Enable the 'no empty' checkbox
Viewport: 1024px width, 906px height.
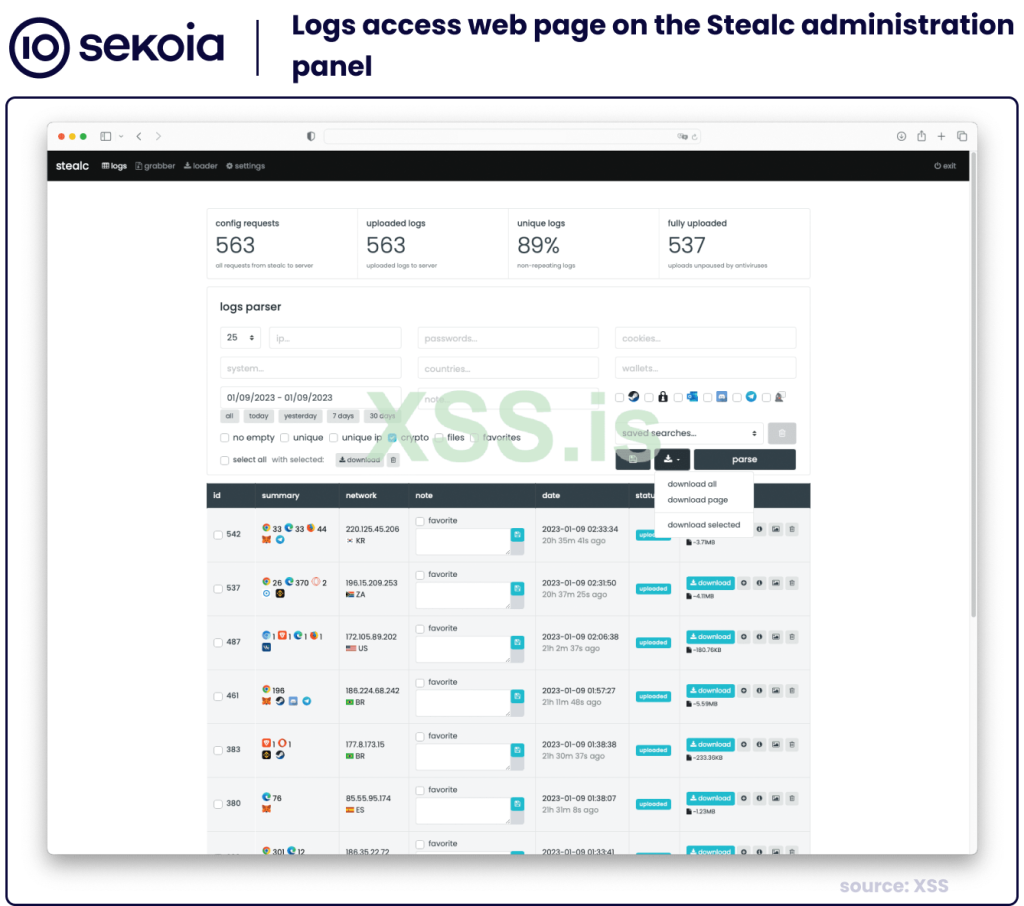225,438
